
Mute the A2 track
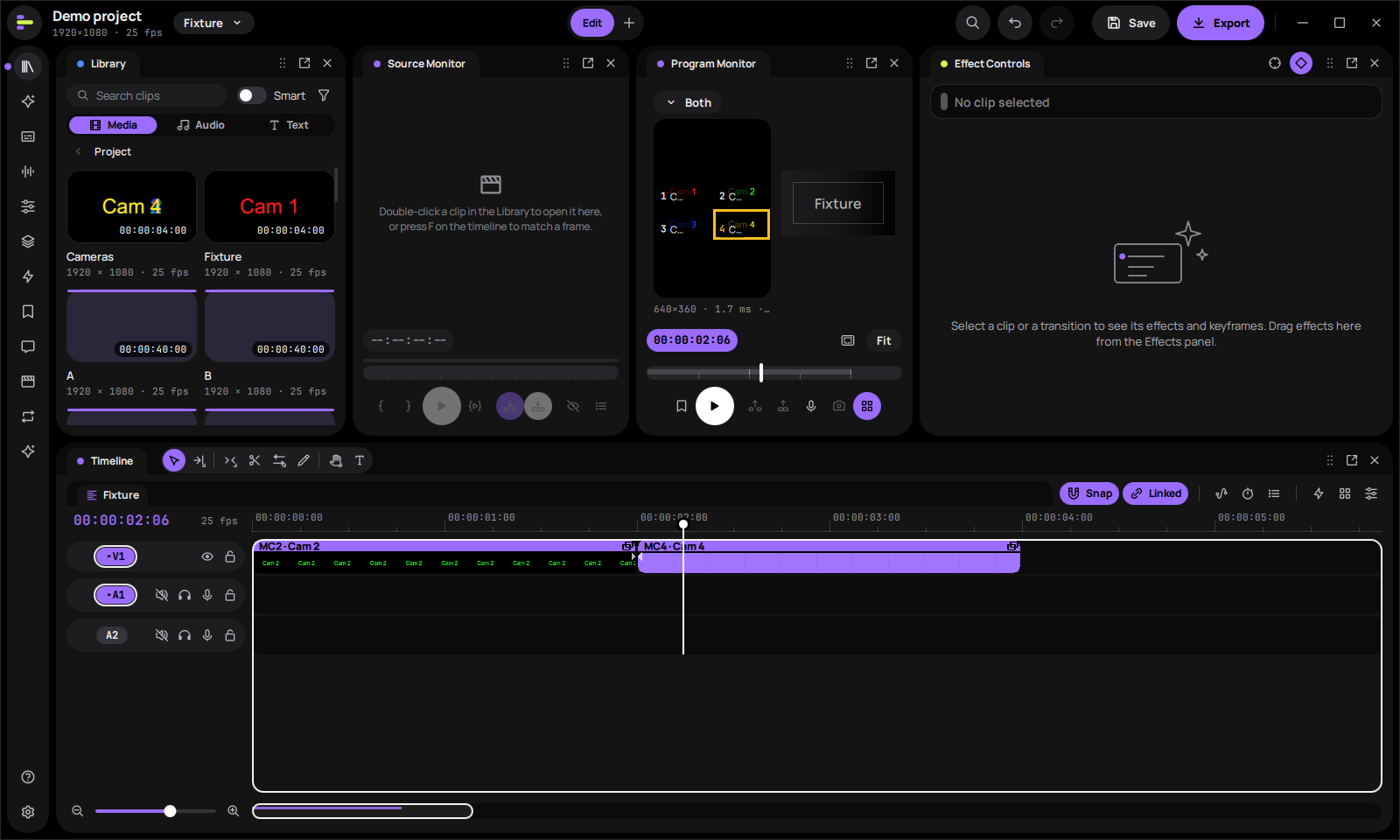(162, 635)
